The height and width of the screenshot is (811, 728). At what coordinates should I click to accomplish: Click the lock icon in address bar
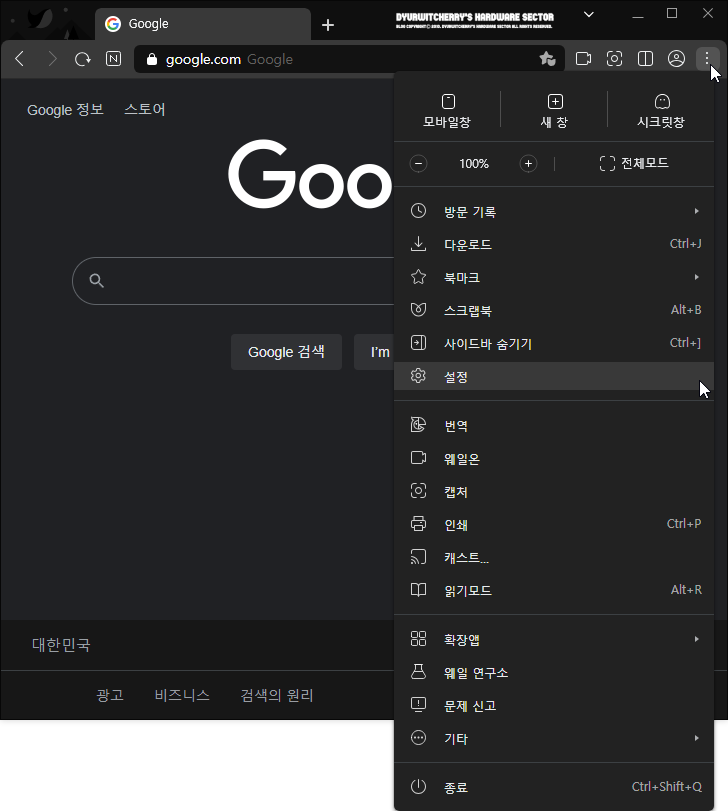151,59
